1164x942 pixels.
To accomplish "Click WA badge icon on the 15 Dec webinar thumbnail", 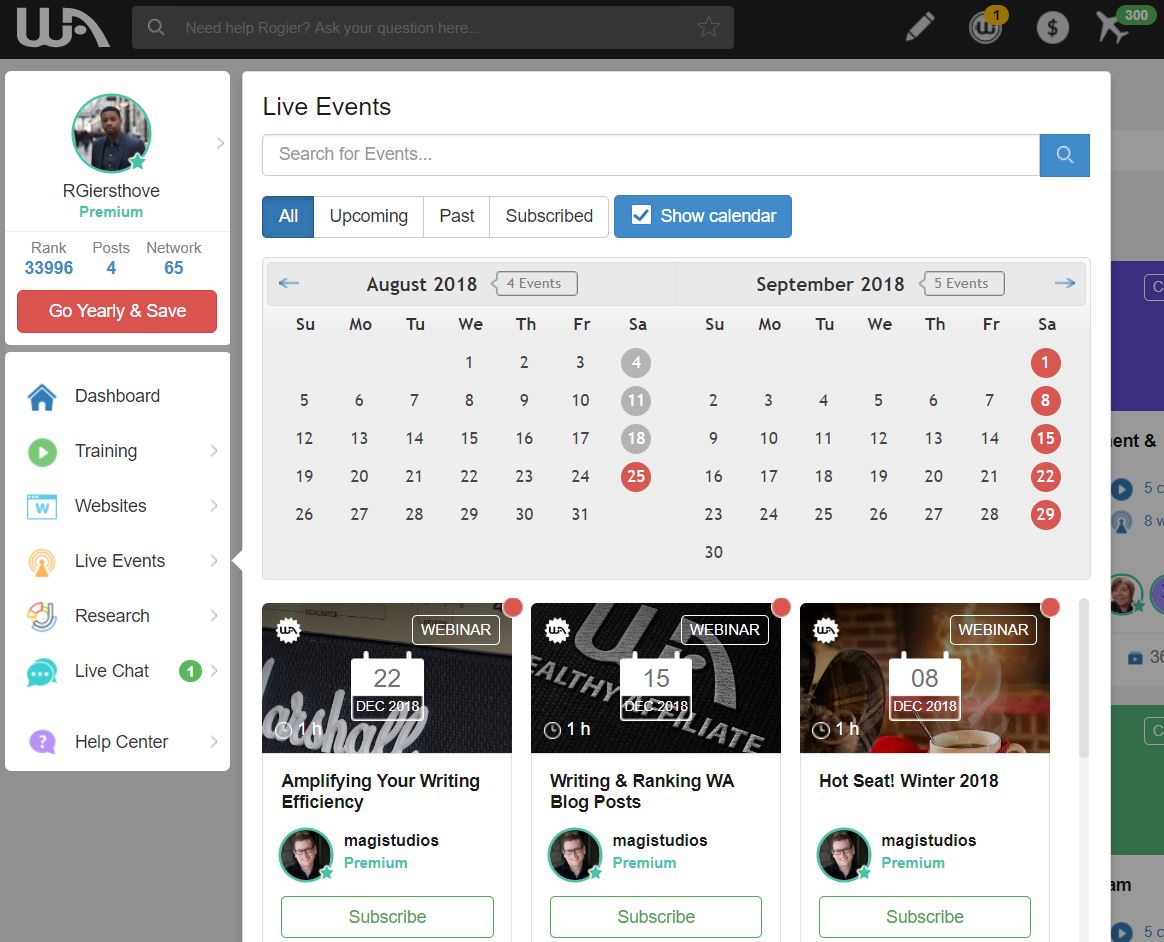I will [558, 630].
